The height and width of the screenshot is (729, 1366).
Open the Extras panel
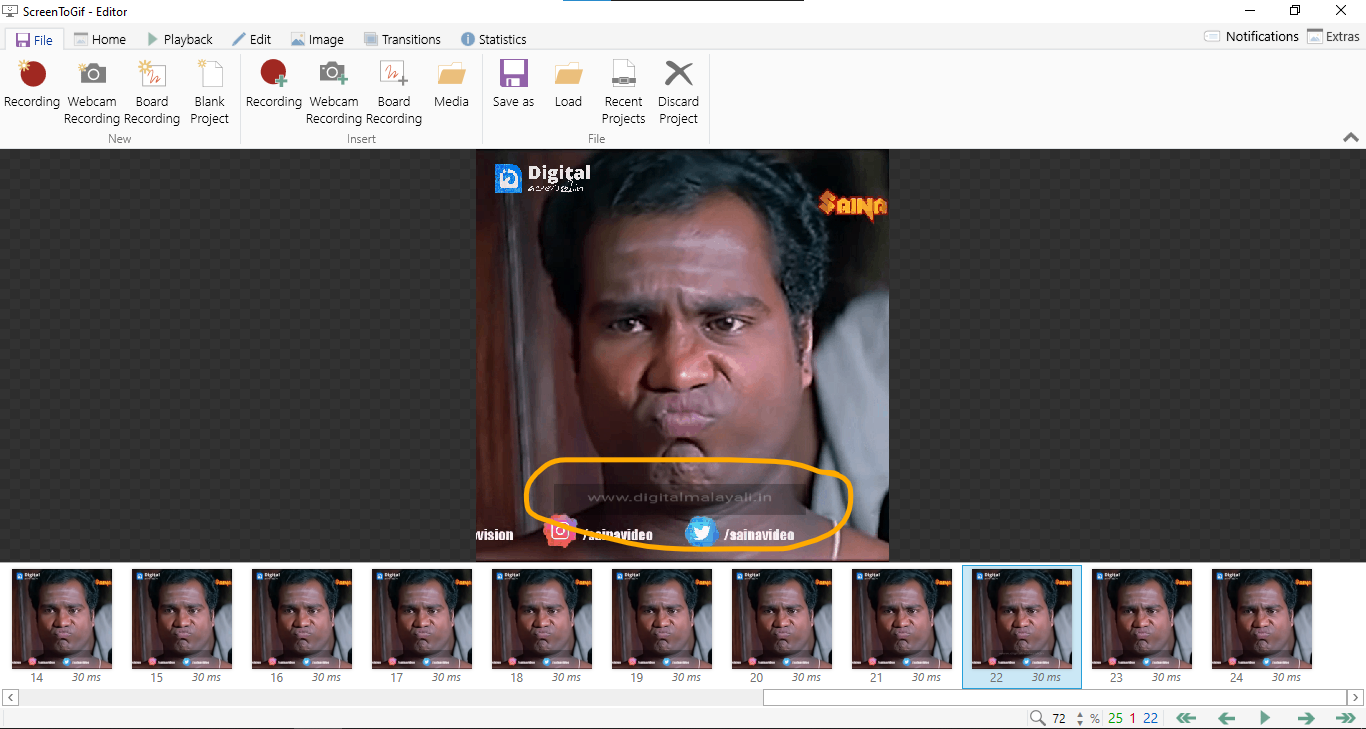pyautogui.click(x=1334, y=36)
